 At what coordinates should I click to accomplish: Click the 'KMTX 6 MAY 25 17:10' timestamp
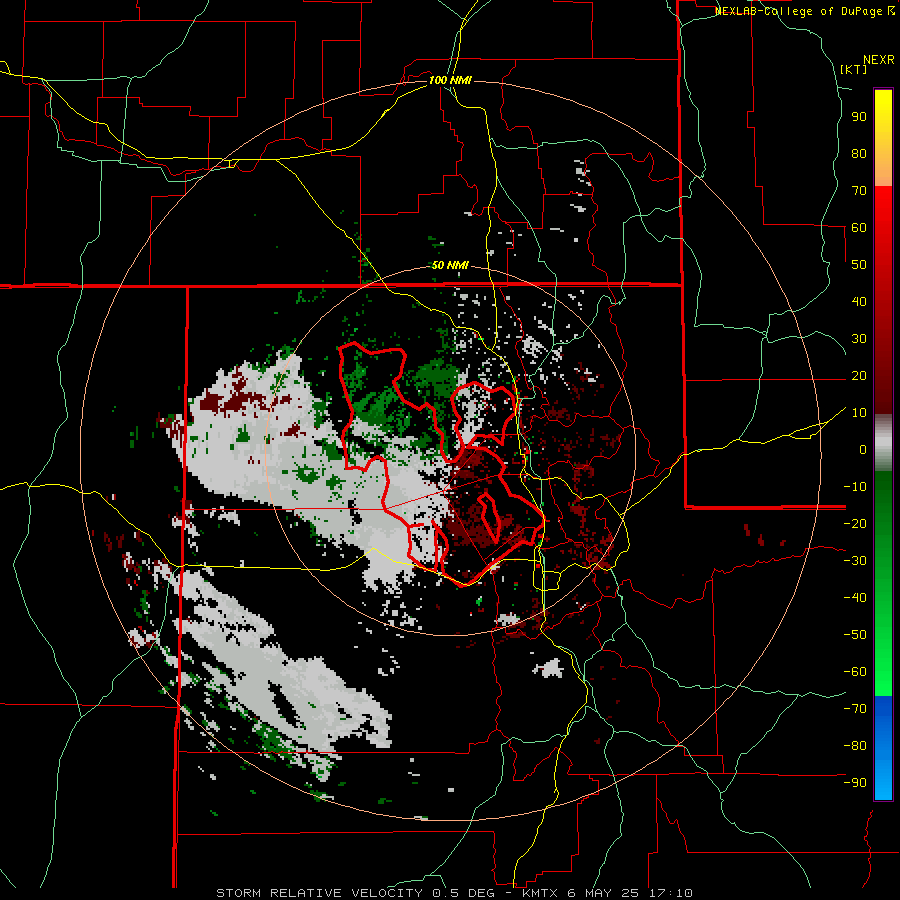pyautogui.click(x=607, y=893)
